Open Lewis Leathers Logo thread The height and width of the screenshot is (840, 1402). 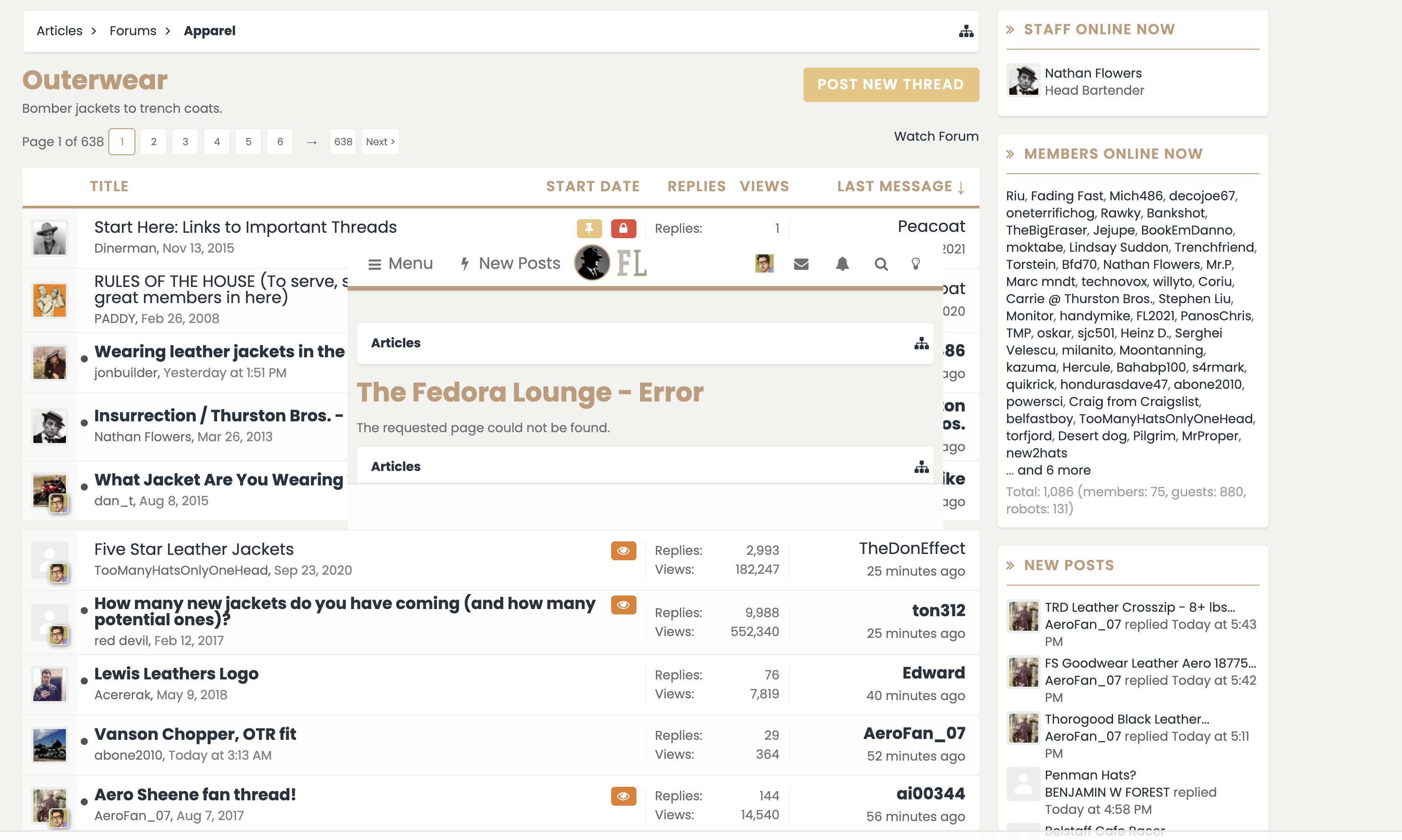point(176,674)
